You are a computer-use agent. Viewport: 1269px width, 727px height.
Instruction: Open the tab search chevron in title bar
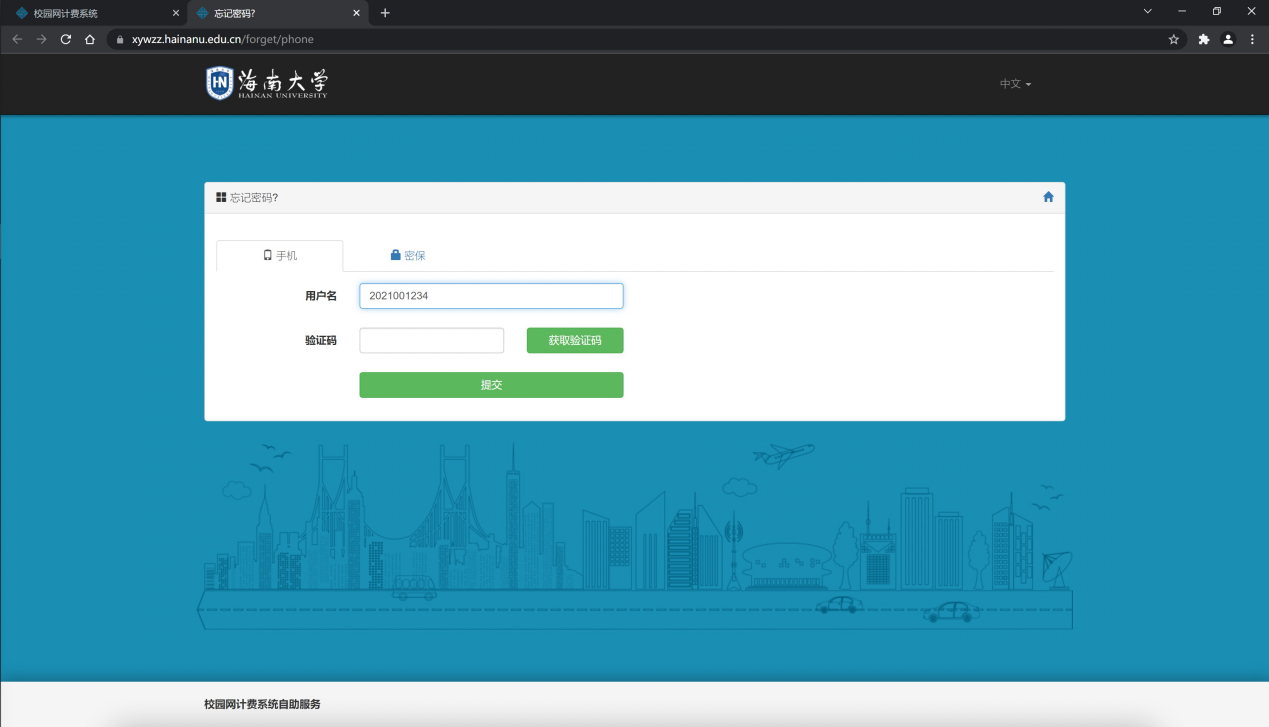point(1147,11)
